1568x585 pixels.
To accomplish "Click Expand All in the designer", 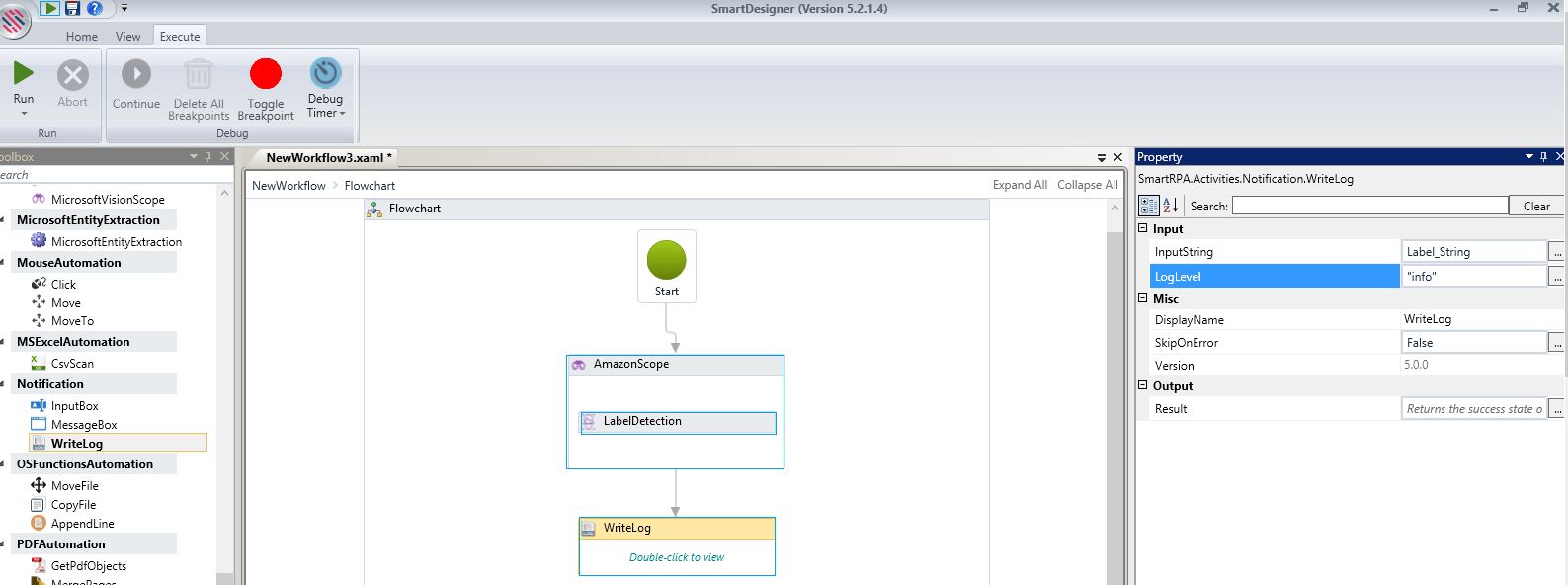I will click(x=1020, y=185).
